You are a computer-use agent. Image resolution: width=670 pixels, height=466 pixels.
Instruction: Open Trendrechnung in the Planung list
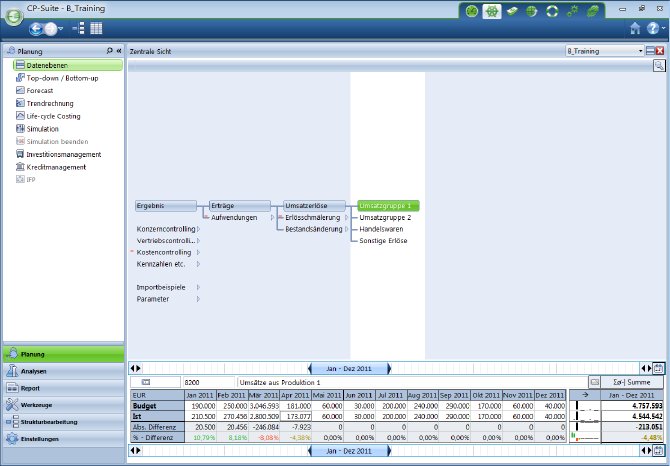tap(45, 103)
